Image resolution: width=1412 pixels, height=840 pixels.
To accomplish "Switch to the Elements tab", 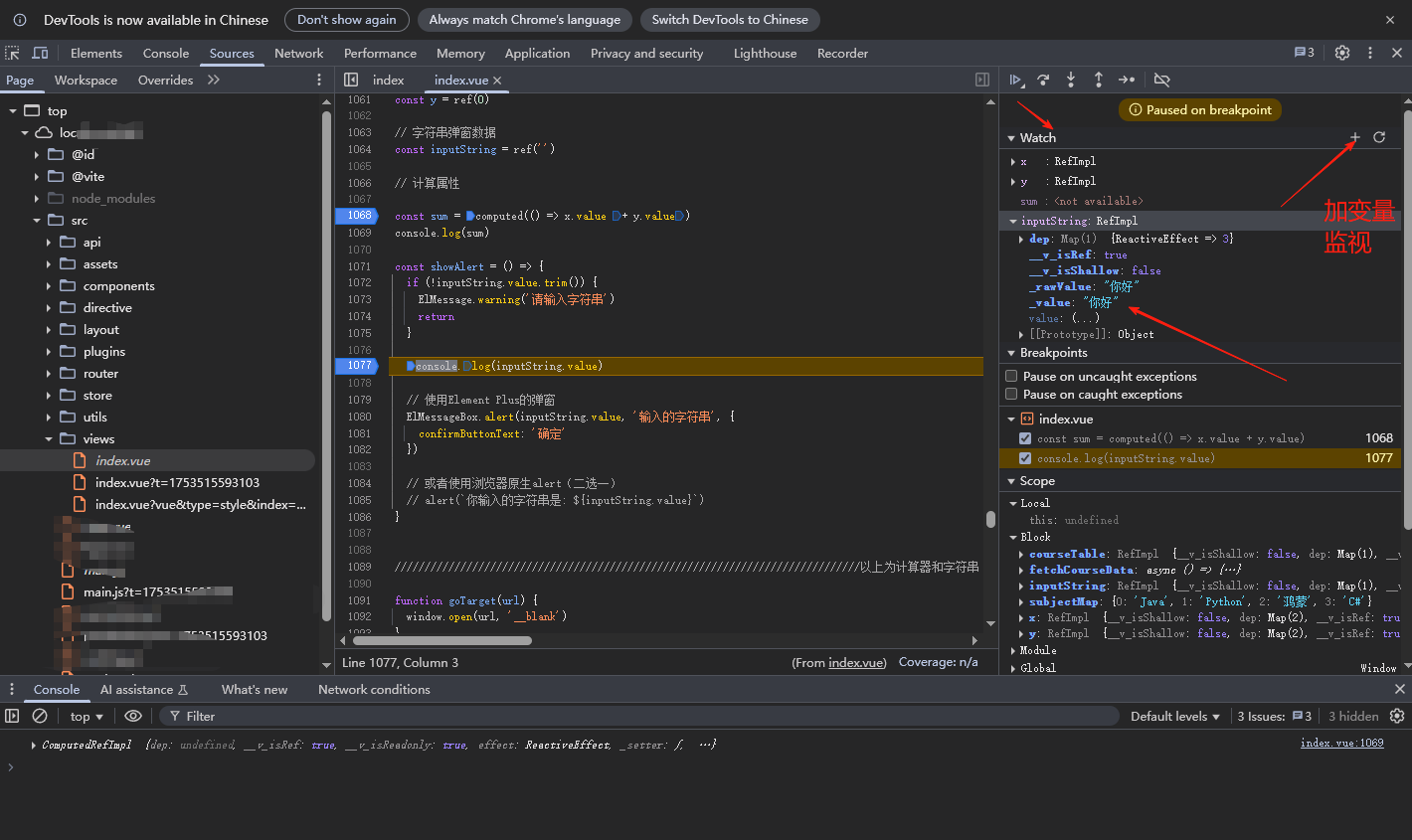I will (96, 53).
